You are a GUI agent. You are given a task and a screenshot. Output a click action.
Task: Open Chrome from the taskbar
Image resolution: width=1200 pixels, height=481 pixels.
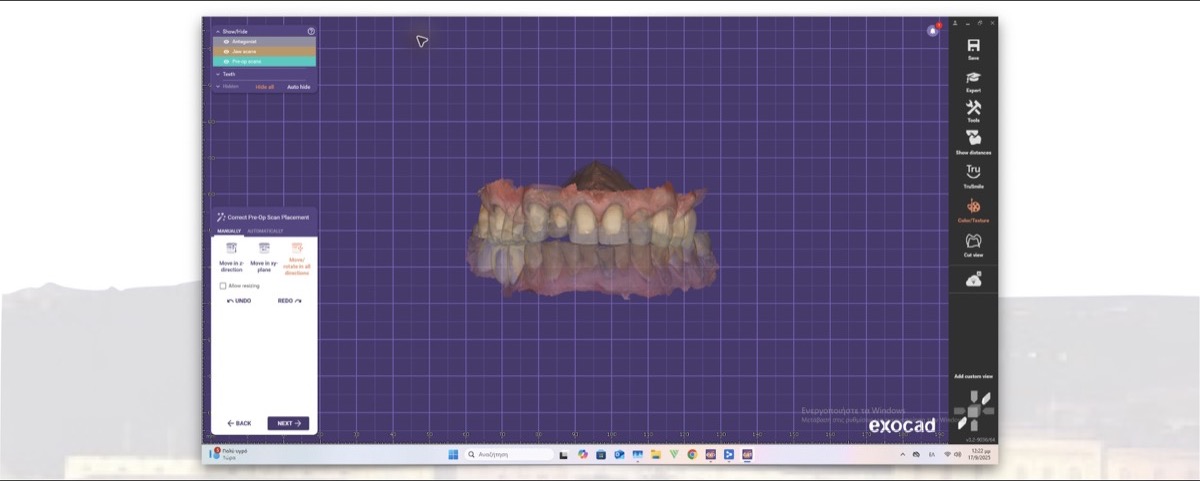pyautogui.click(x=692, y=454)
